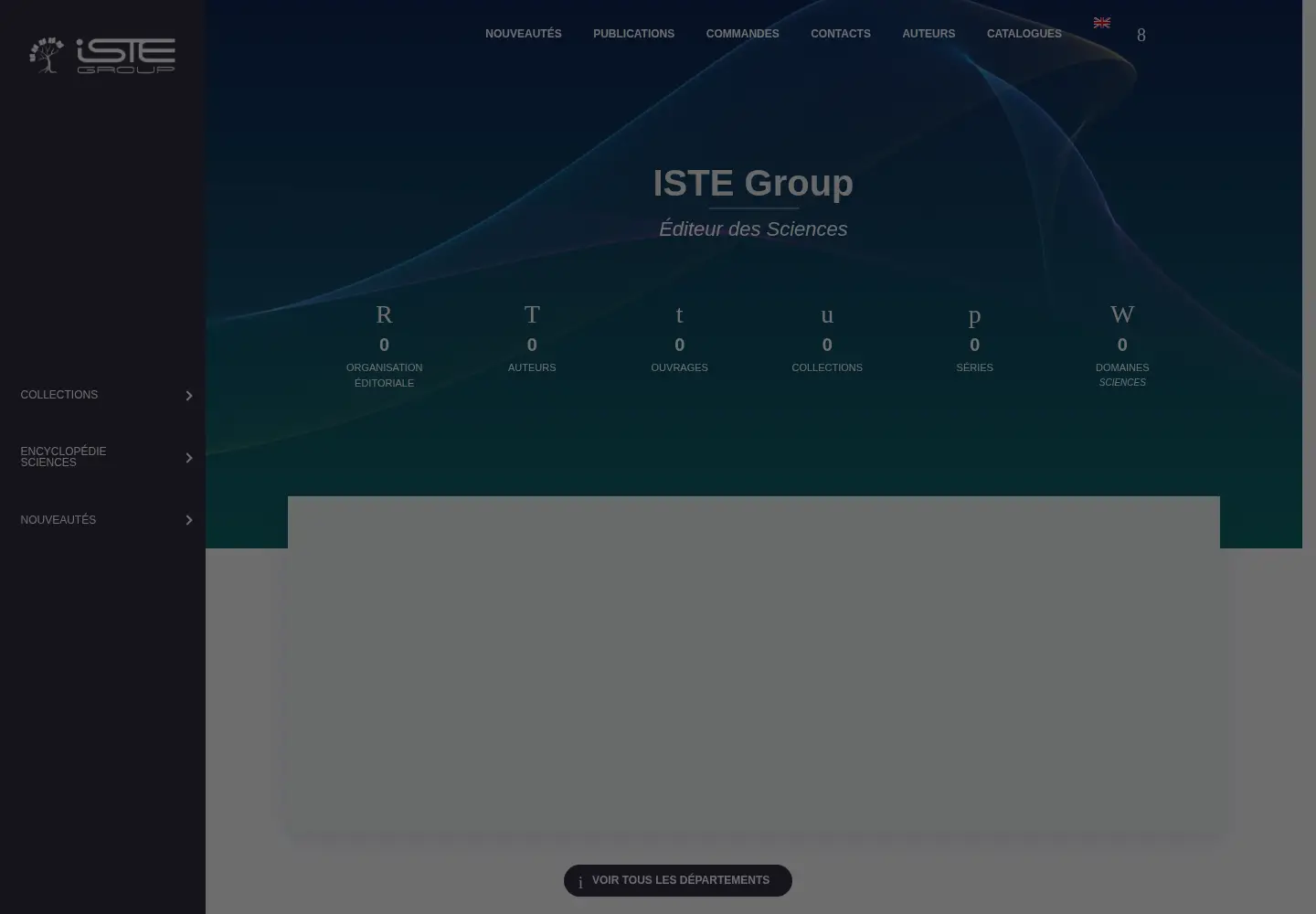Click the Domaines Sciences icon glyph
1316x914 pixels.
coord(1122,314)
